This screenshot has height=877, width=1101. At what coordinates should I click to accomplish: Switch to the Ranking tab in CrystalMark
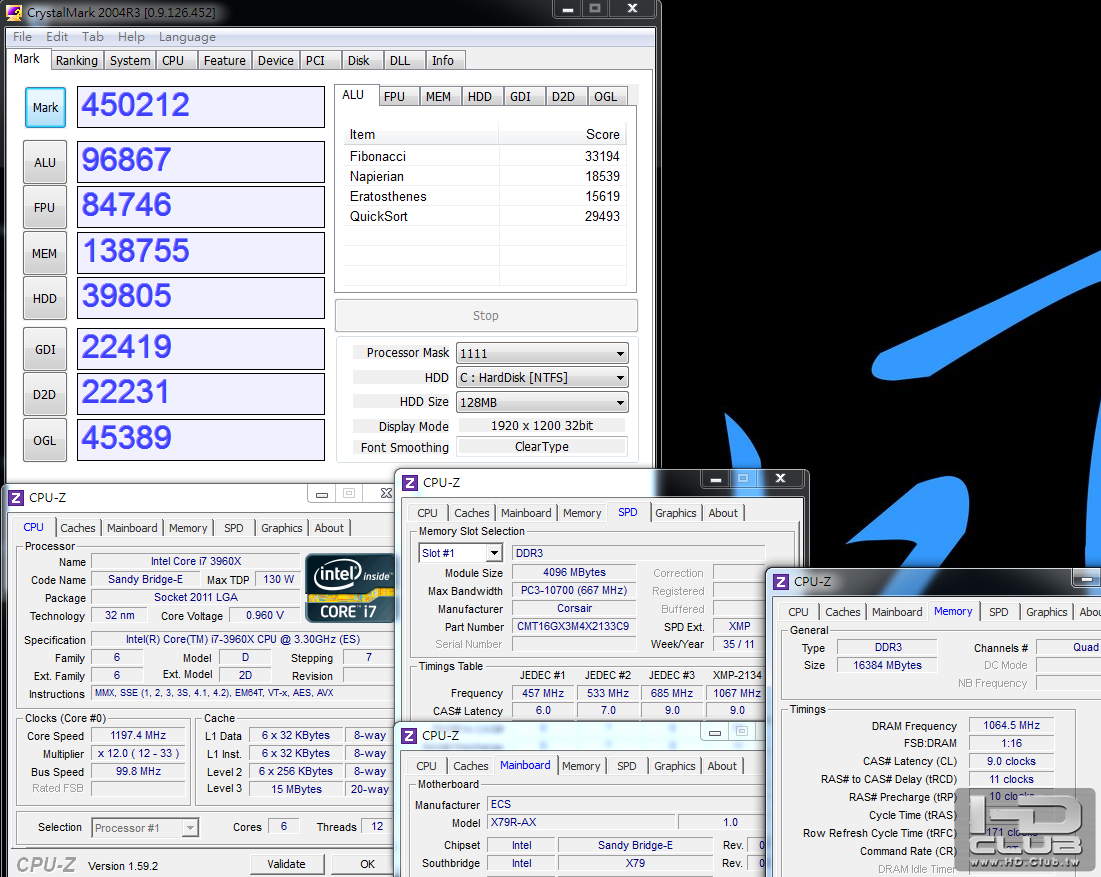tap(77, 60)
